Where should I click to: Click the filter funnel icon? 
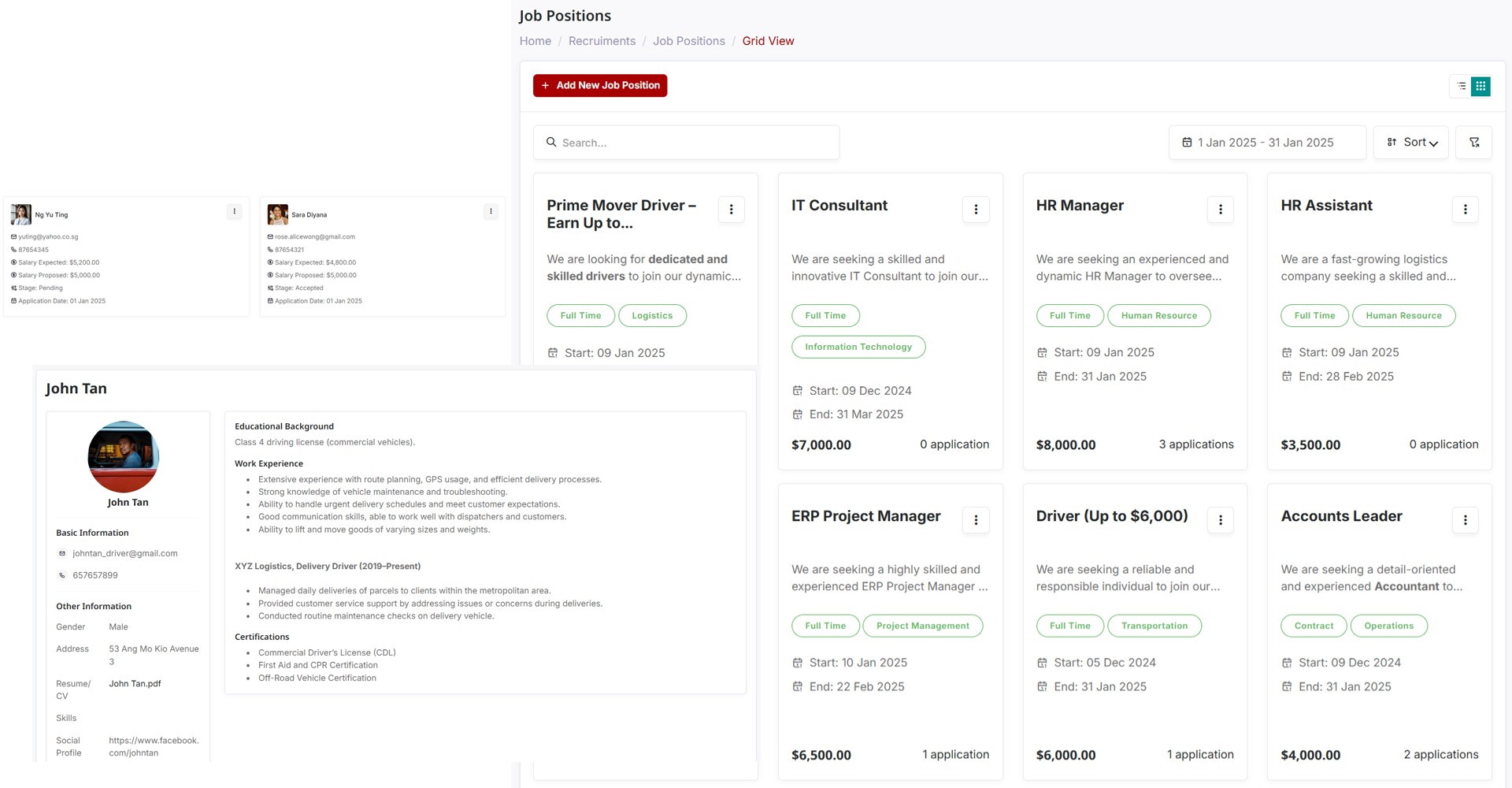pyautogui.click(x=1473, y=143)
